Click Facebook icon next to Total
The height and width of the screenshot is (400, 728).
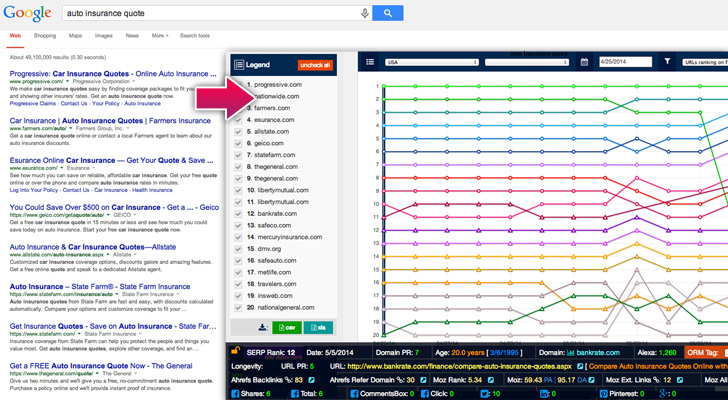[294, 394]
